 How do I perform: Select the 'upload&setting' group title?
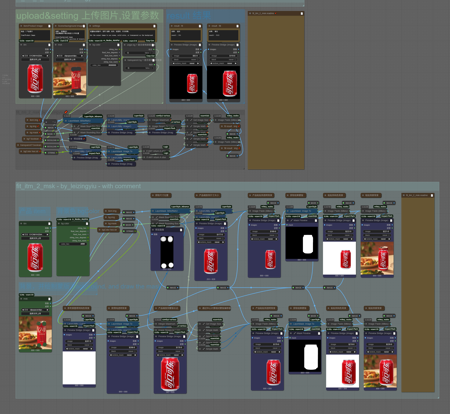tap(47, 16)
